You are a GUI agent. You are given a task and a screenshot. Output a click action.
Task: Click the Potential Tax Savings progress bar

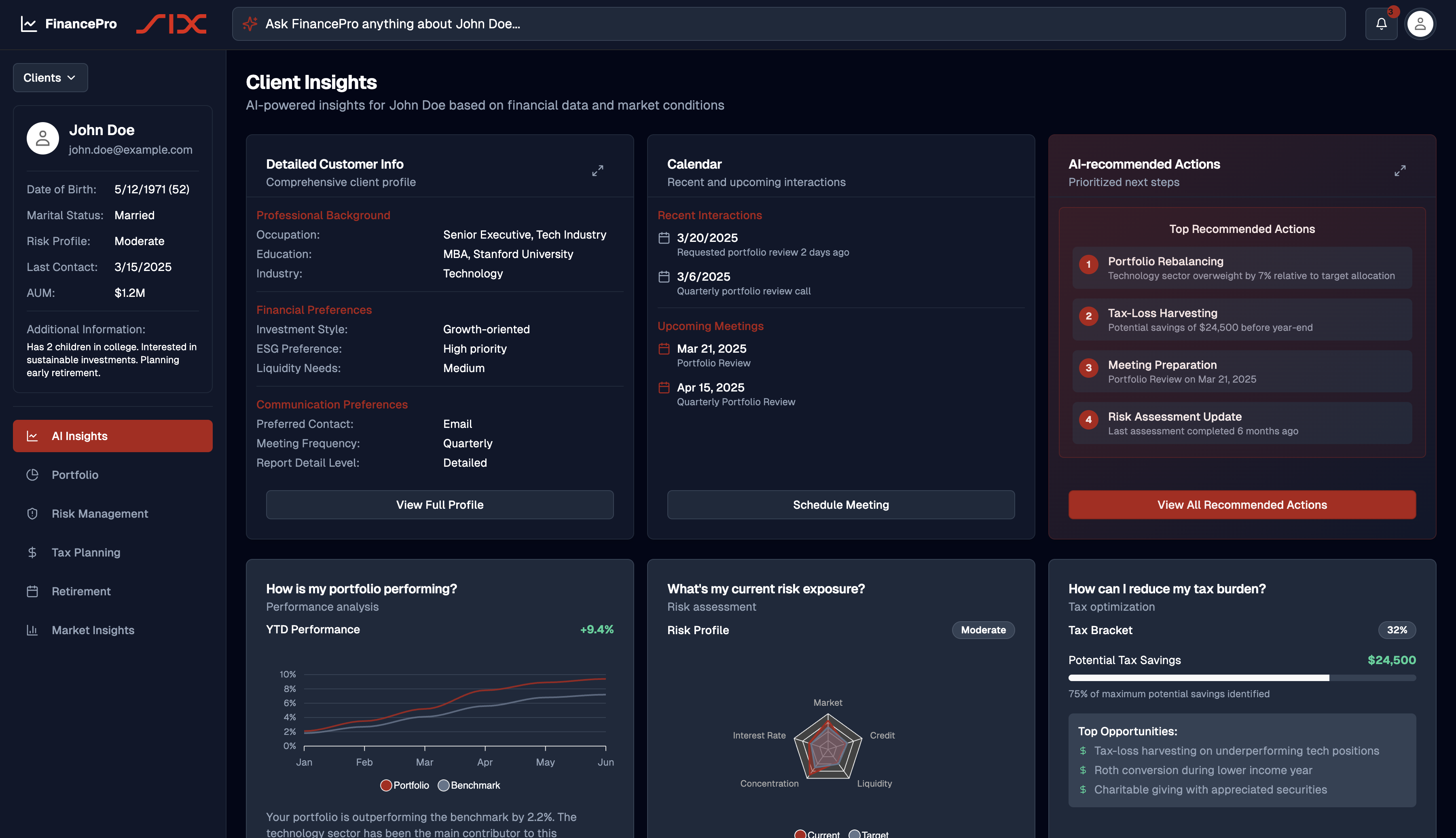[x=1241, y=677]
